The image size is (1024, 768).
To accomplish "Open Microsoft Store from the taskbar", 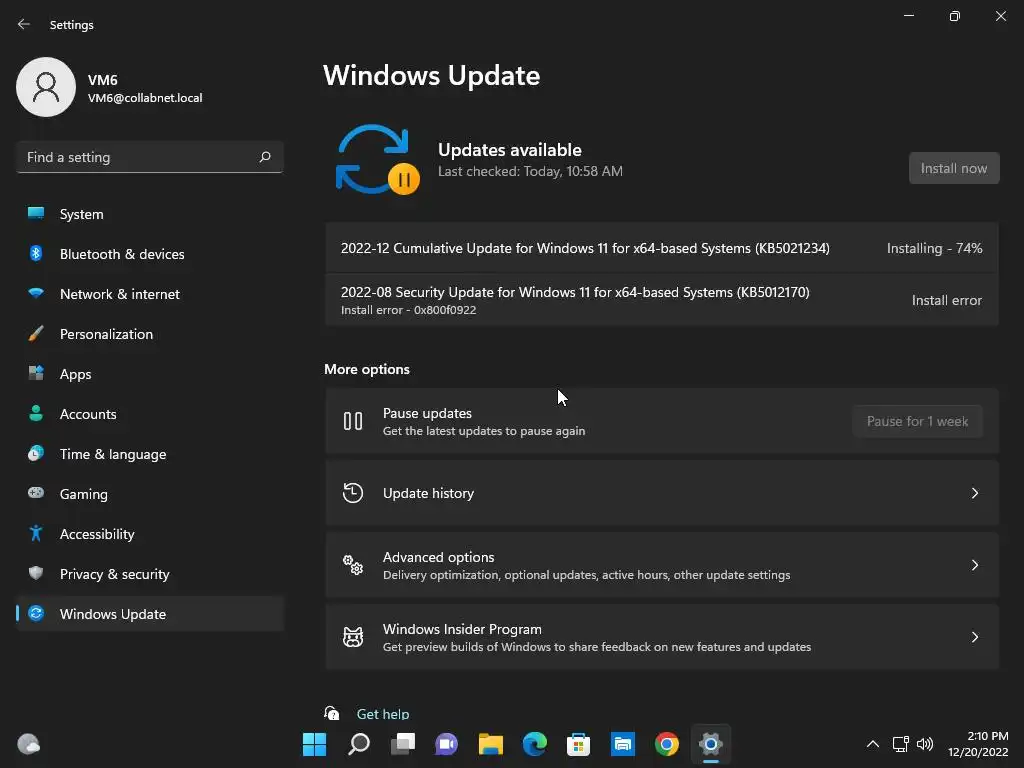I will [579, 744].
